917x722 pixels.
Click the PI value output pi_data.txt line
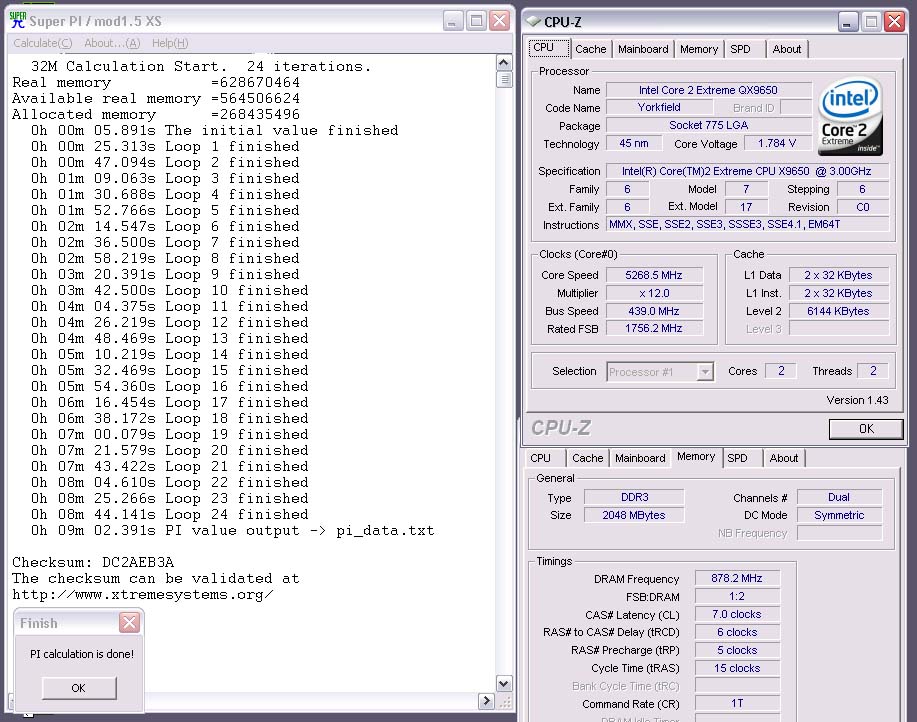pyautogui.click(x=233, y=531)
